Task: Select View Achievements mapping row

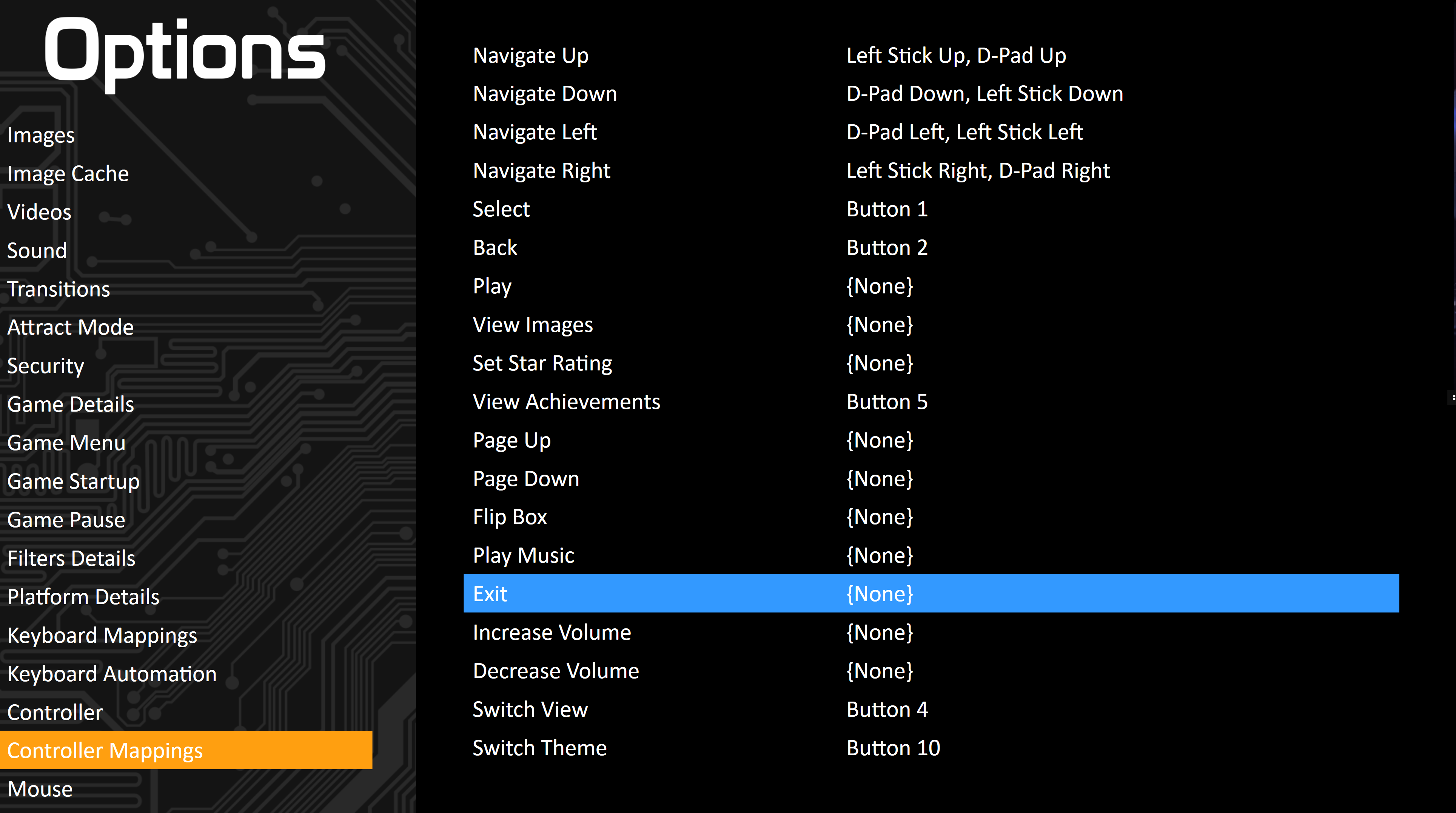Action: pyautogui.click(x=932, y=401)
